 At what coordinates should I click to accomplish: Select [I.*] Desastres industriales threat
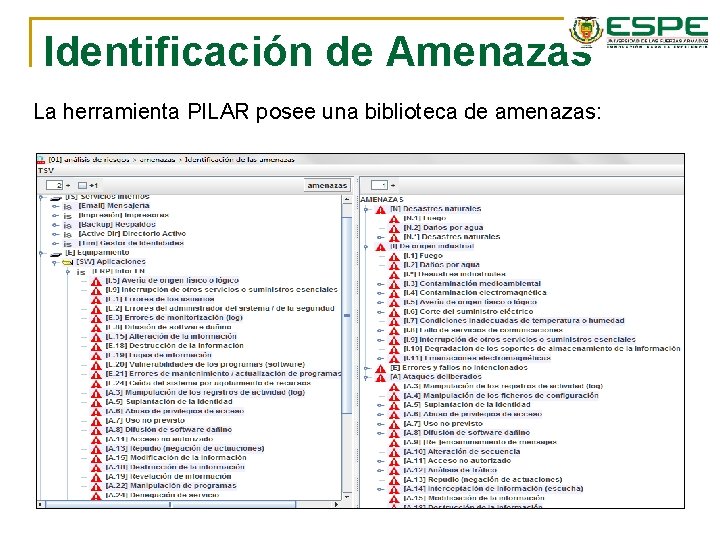tap(455, 274)
